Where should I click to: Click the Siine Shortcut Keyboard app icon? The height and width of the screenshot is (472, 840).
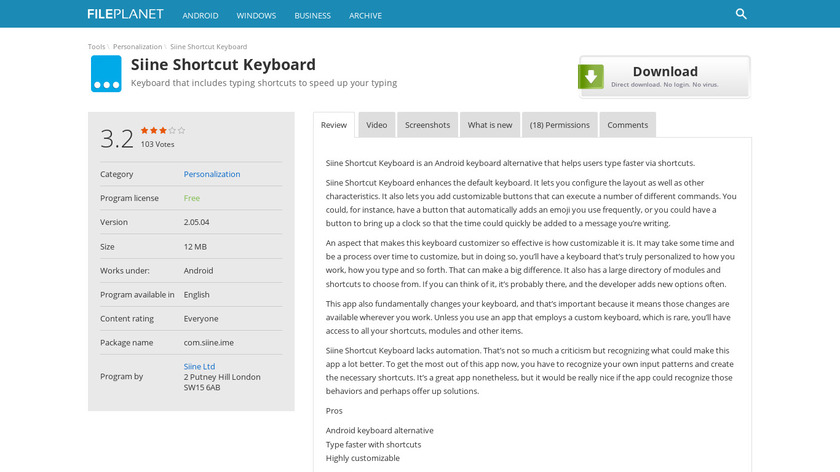106,74
